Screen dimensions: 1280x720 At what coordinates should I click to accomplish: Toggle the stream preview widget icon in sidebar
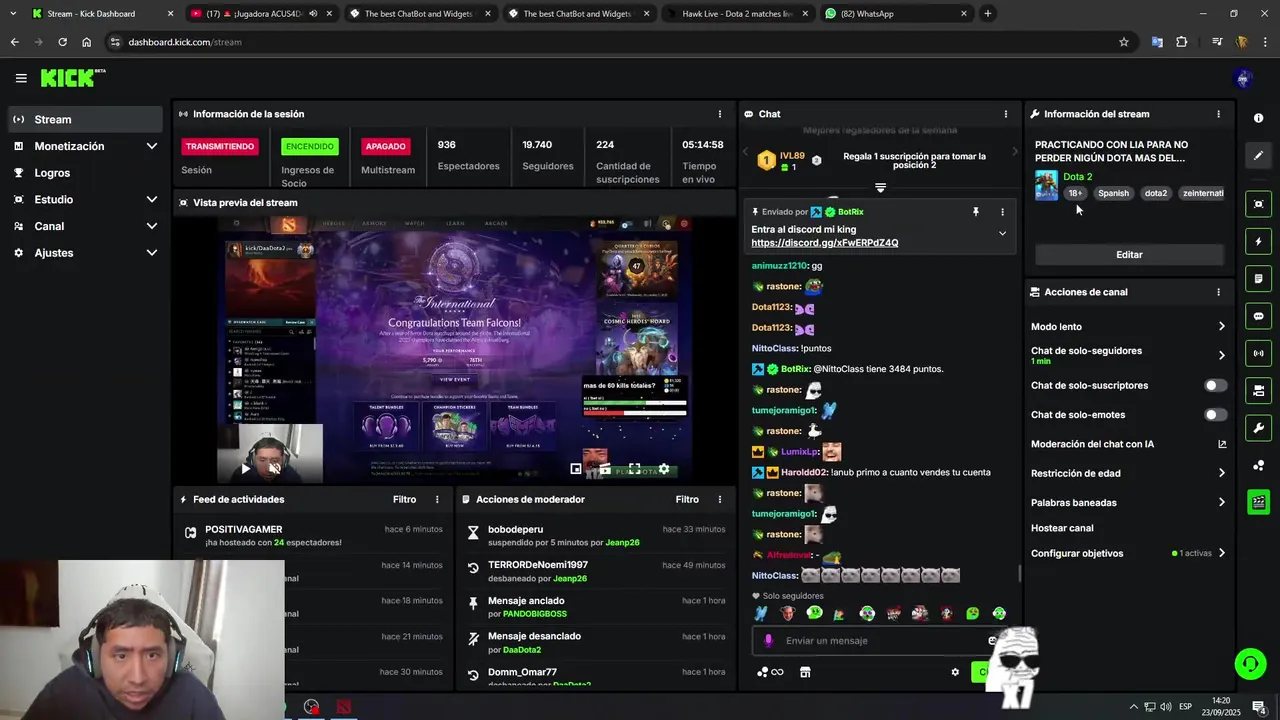(x=1258, y=204)
